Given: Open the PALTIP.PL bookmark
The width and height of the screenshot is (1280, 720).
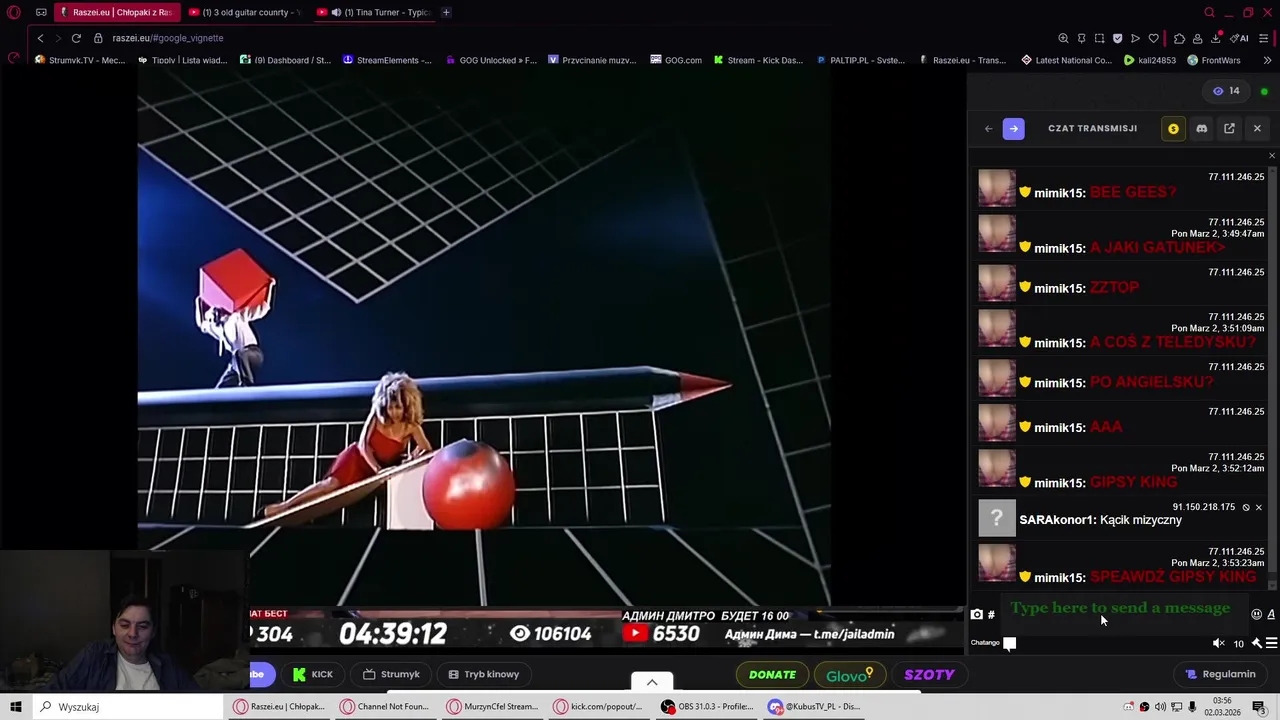Looking at the screenshot, I should pos(860,60).
